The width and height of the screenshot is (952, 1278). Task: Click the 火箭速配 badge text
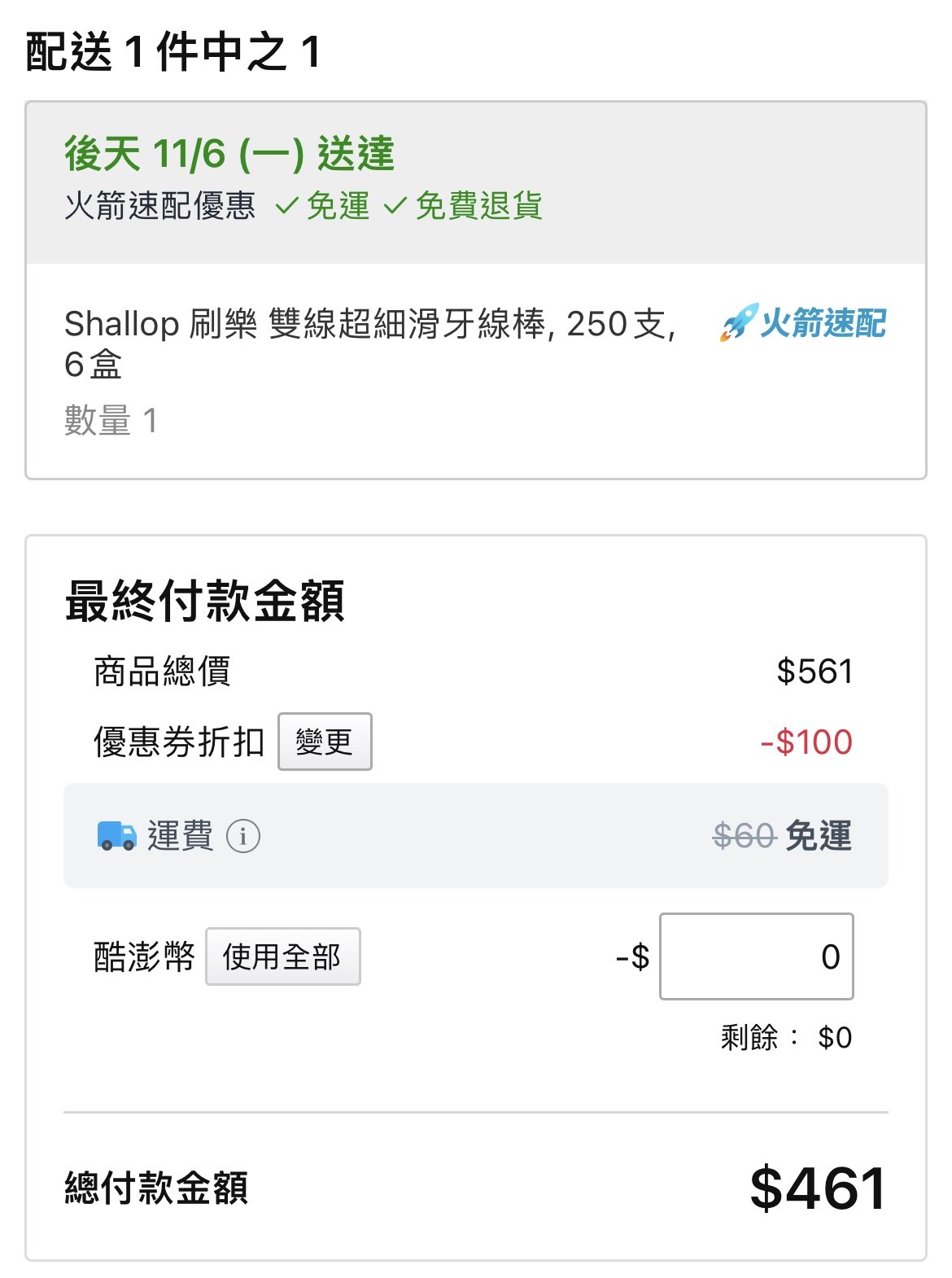[823, 323]
